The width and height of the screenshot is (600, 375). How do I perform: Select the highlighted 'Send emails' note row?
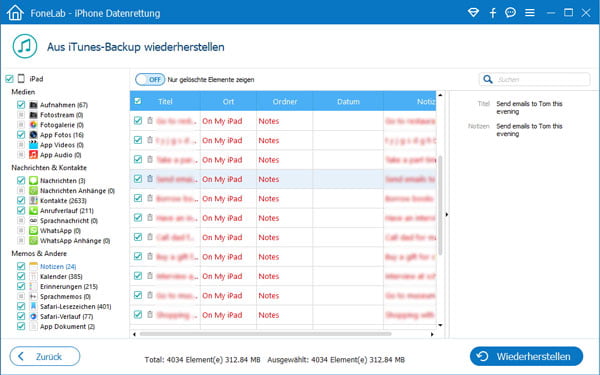pos(283,179)
